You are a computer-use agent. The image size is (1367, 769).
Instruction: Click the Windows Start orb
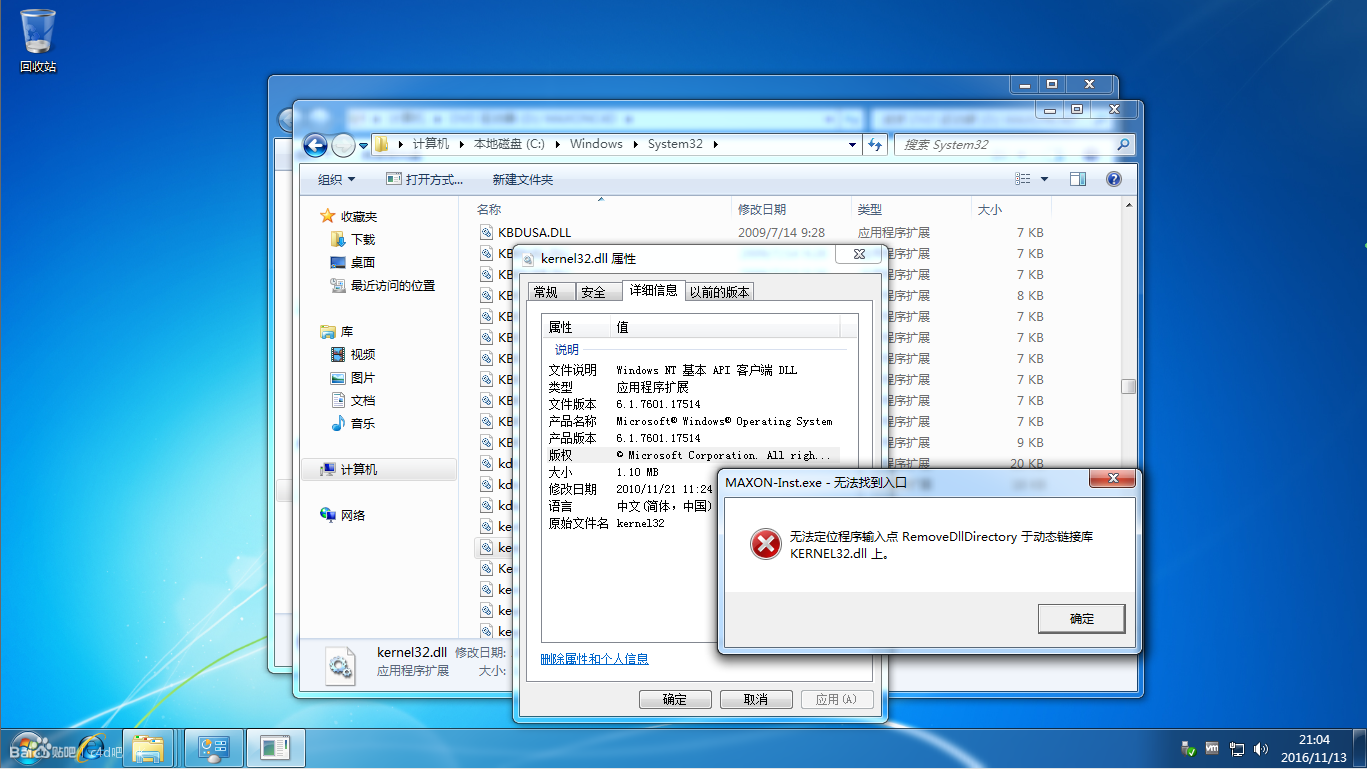[x=28, y=747]
